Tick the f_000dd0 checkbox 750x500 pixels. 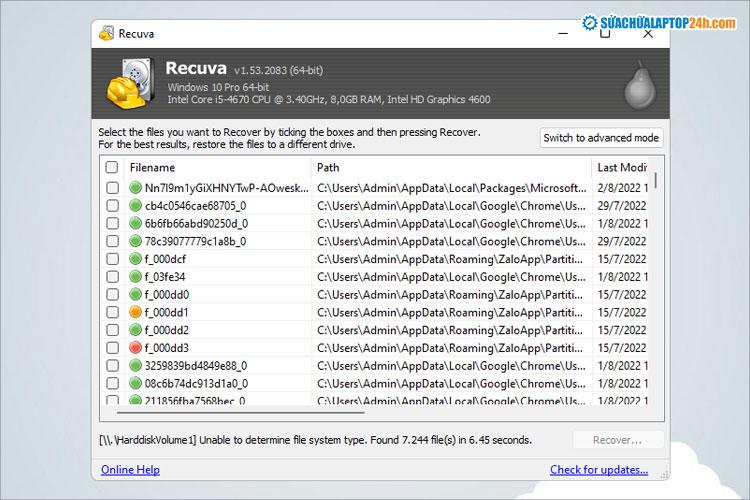click(112, 294)
